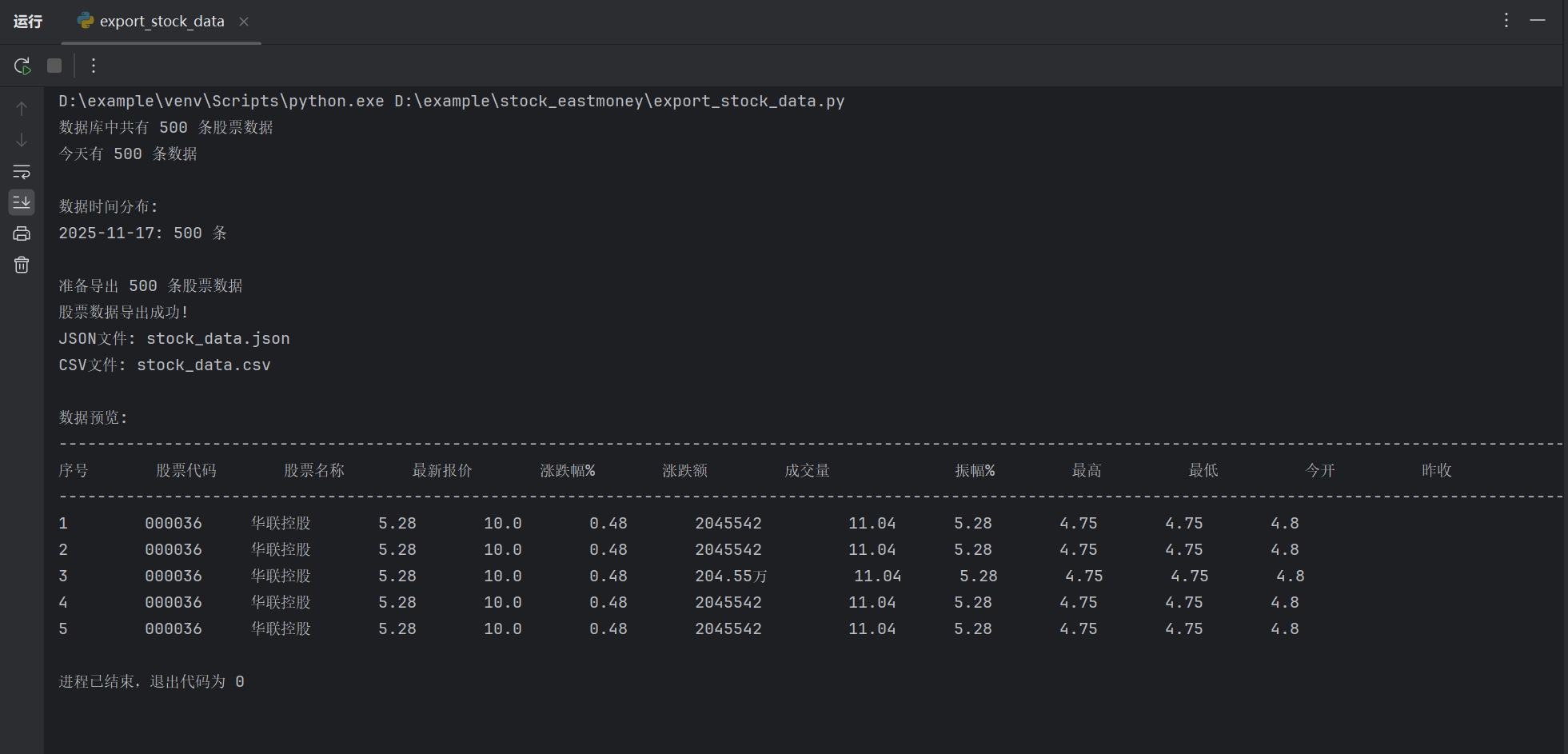Click the 数据时间分布 heading line

[109, 206]
